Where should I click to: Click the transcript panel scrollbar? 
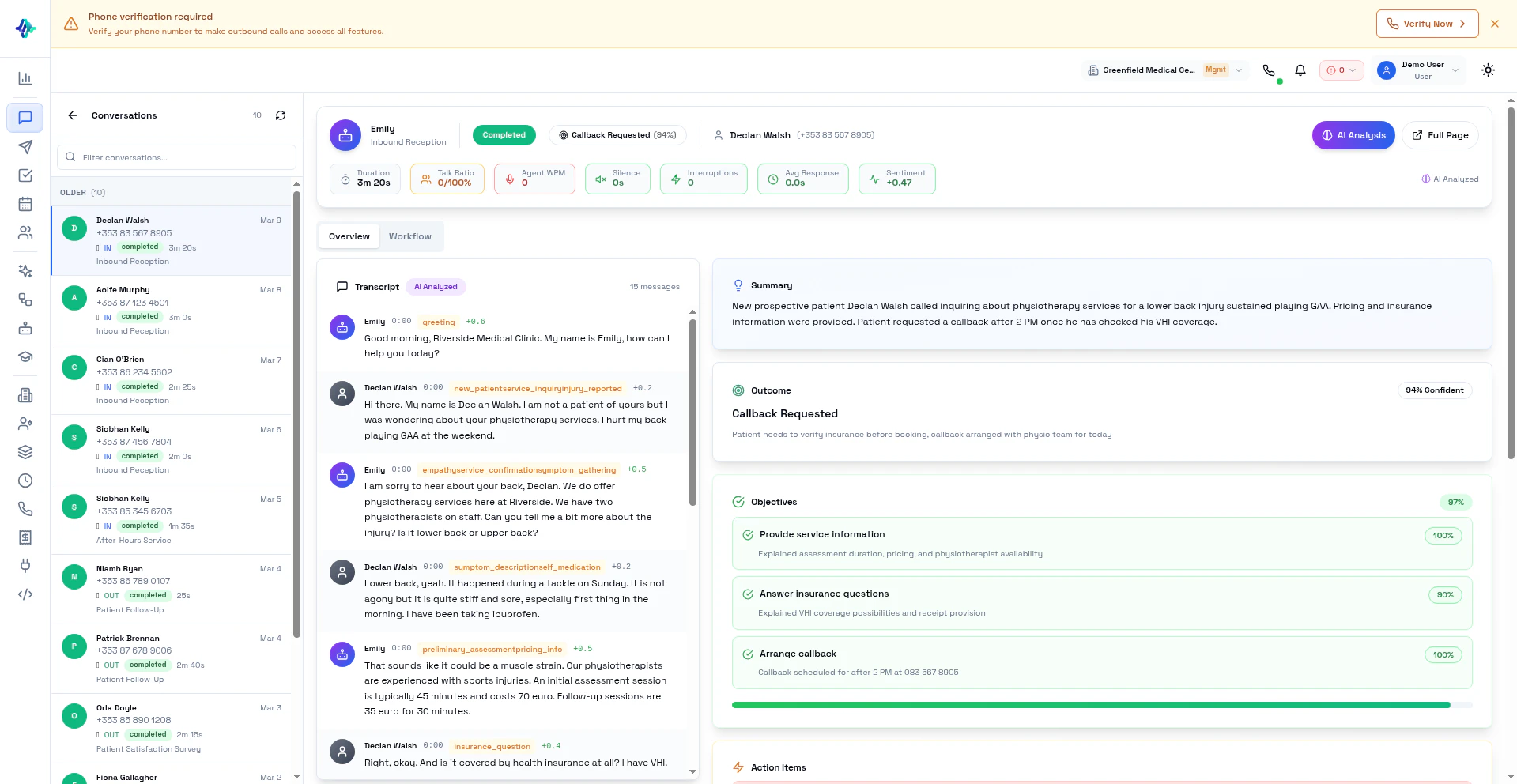click(693, 411)
